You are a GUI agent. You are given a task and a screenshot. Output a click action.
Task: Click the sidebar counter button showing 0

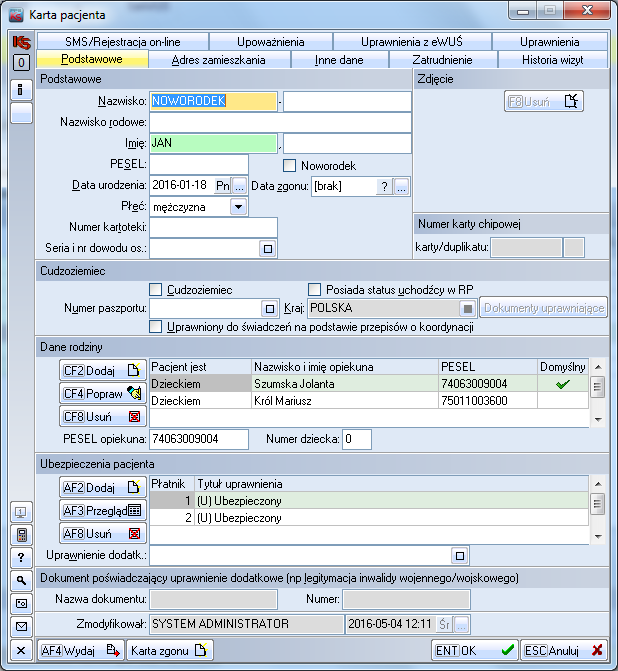21,63
